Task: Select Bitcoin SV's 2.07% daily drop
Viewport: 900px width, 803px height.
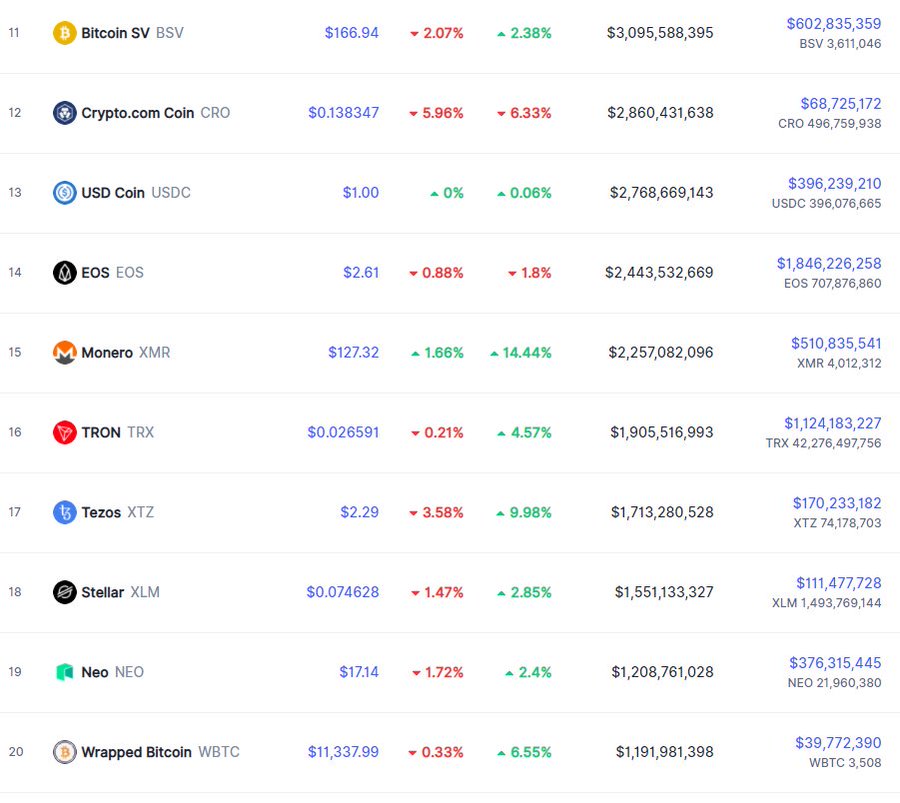Action: (x=437, y=33)
